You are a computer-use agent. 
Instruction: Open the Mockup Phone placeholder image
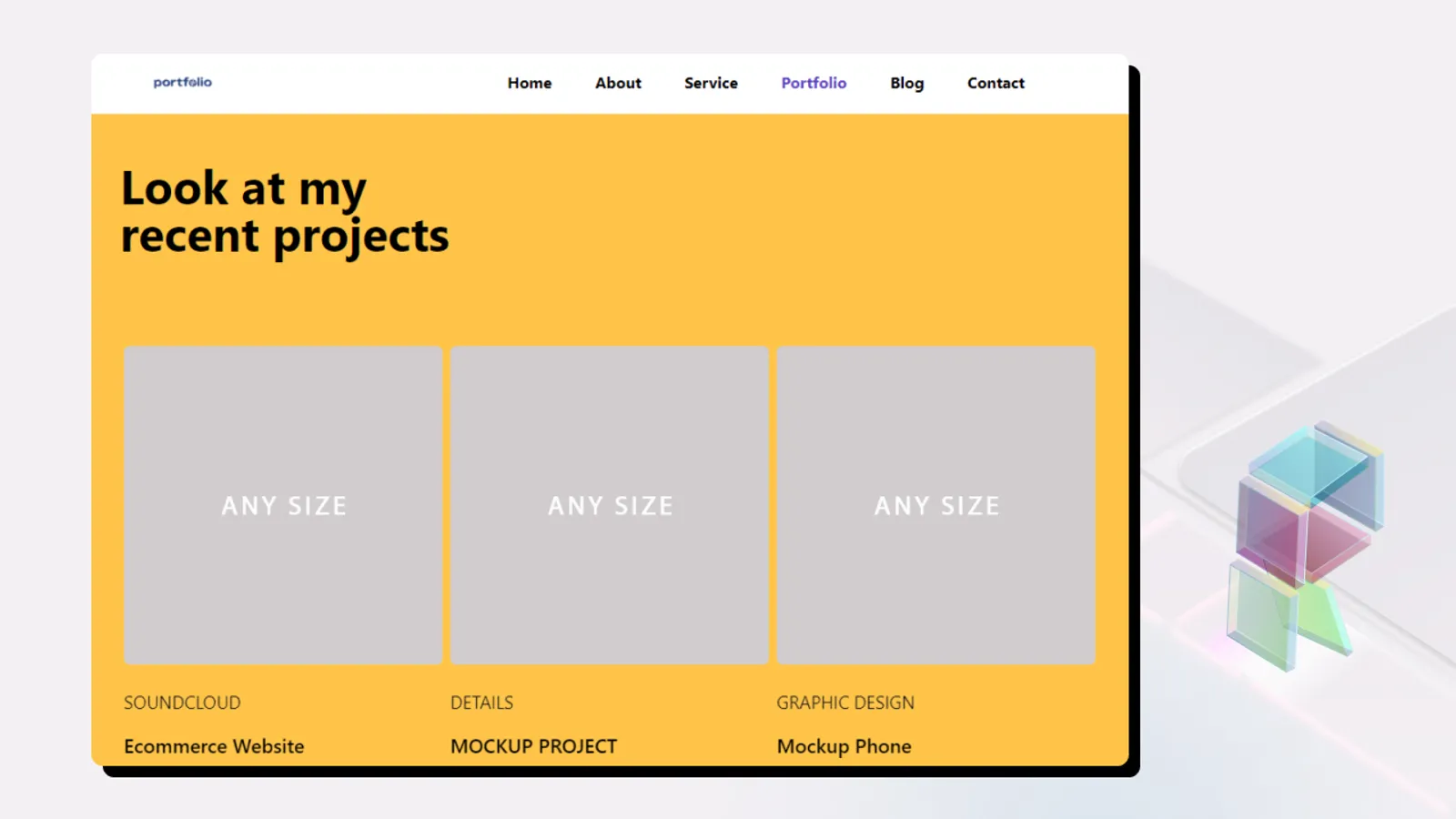[x=935, y=505]
